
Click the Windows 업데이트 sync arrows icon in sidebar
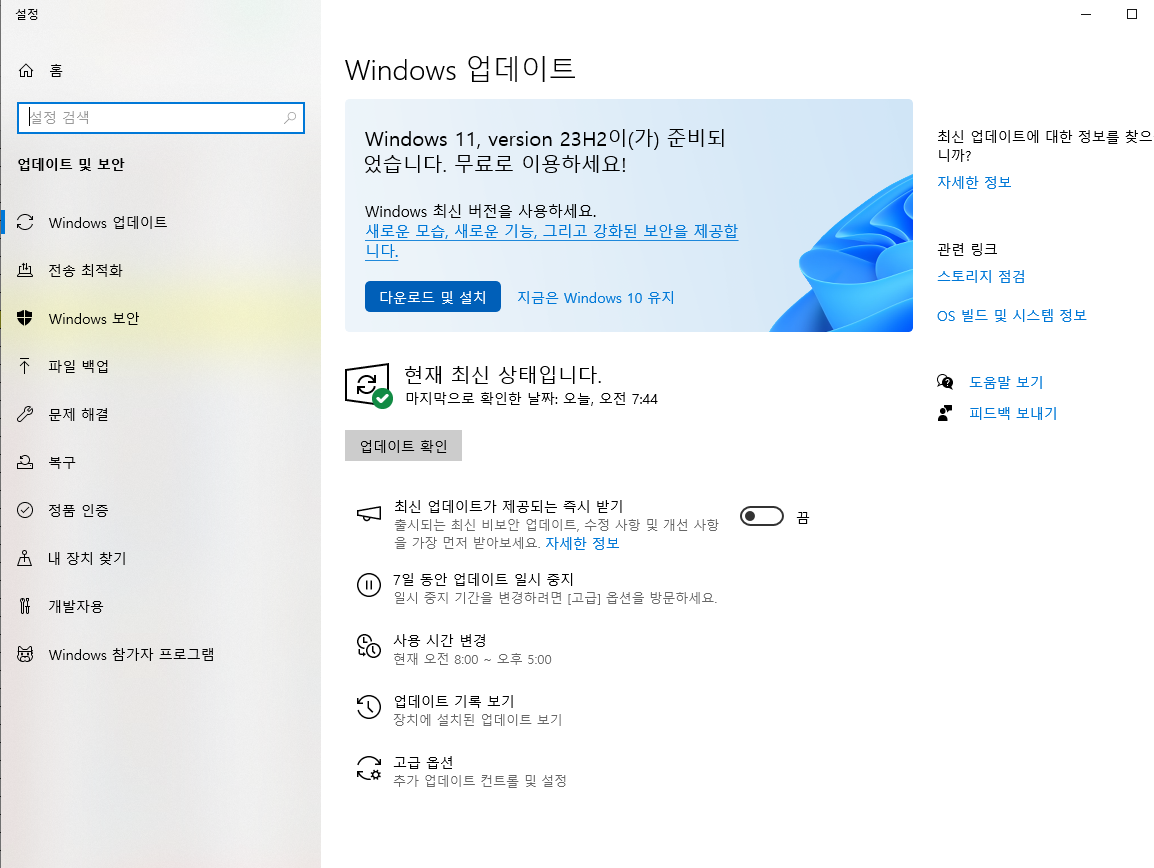[25, 222]
